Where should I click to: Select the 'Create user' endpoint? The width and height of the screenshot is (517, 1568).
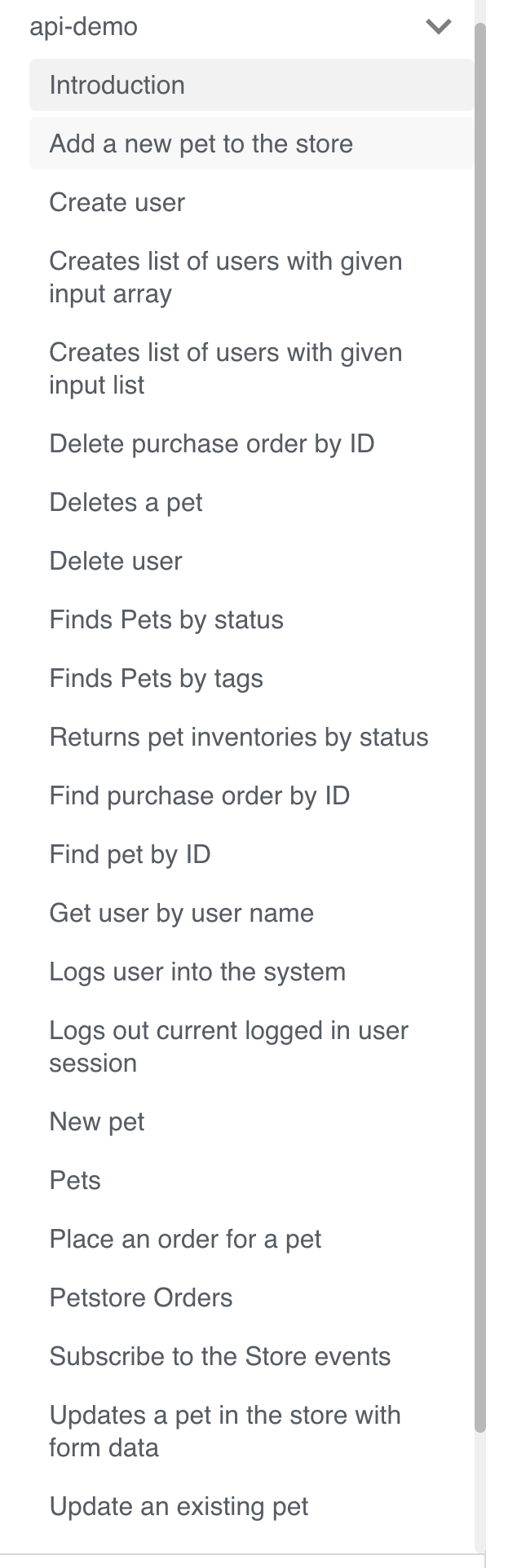click(117, 202)
